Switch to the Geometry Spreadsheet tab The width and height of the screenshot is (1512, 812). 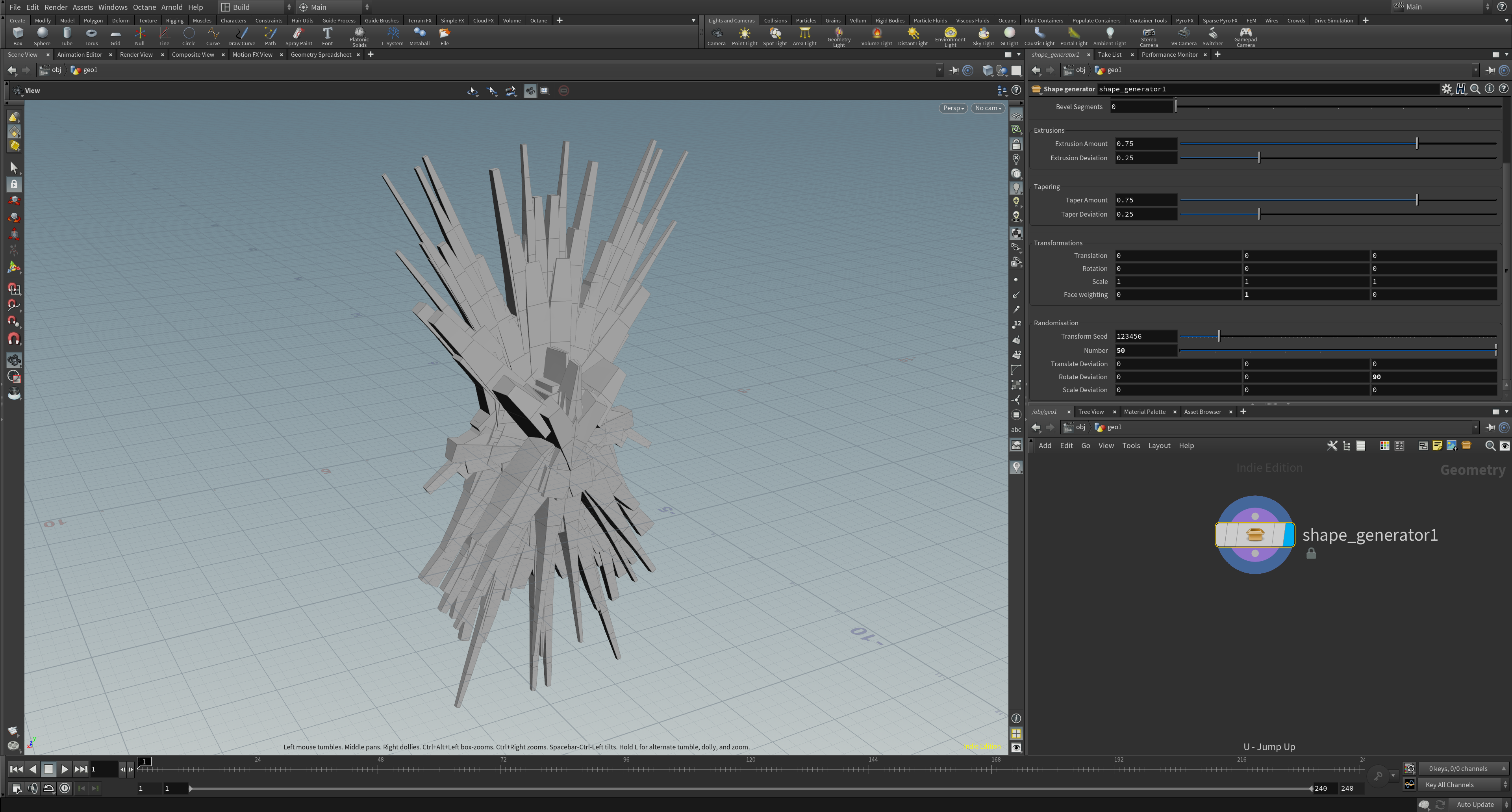point(321,55)
